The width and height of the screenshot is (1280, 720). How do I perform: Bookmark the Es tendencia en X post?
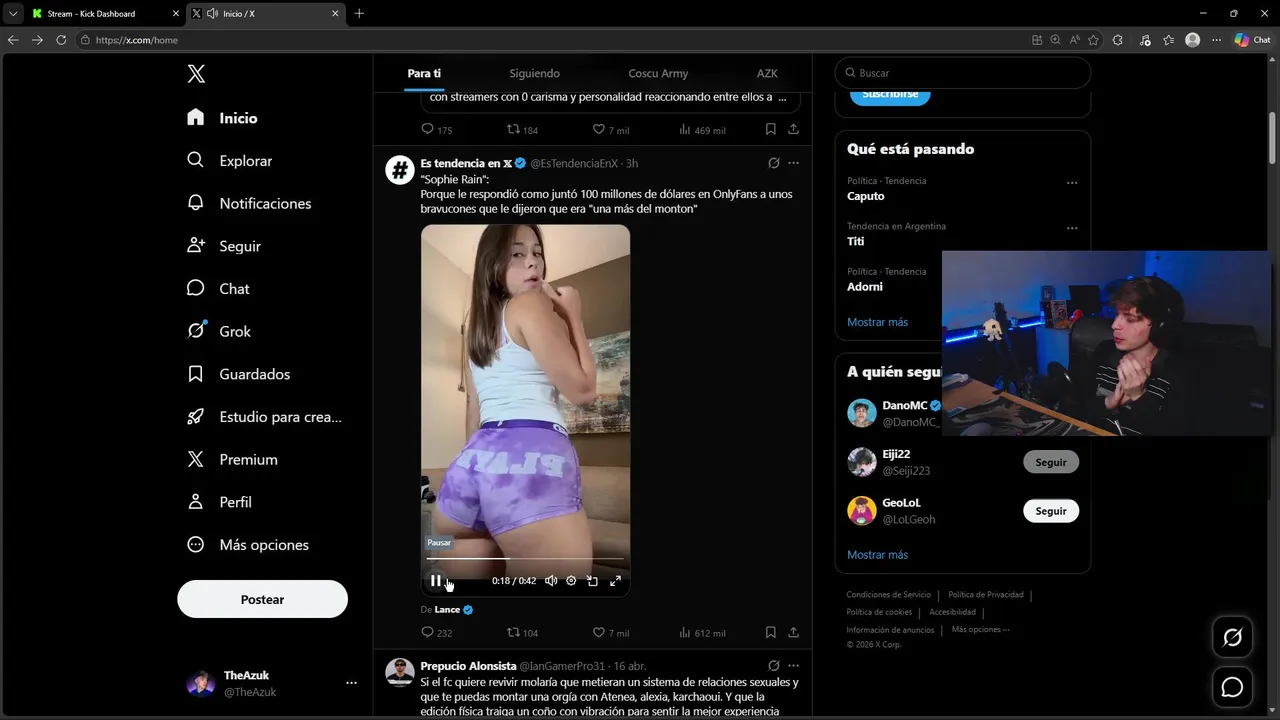tap(770, 633)
